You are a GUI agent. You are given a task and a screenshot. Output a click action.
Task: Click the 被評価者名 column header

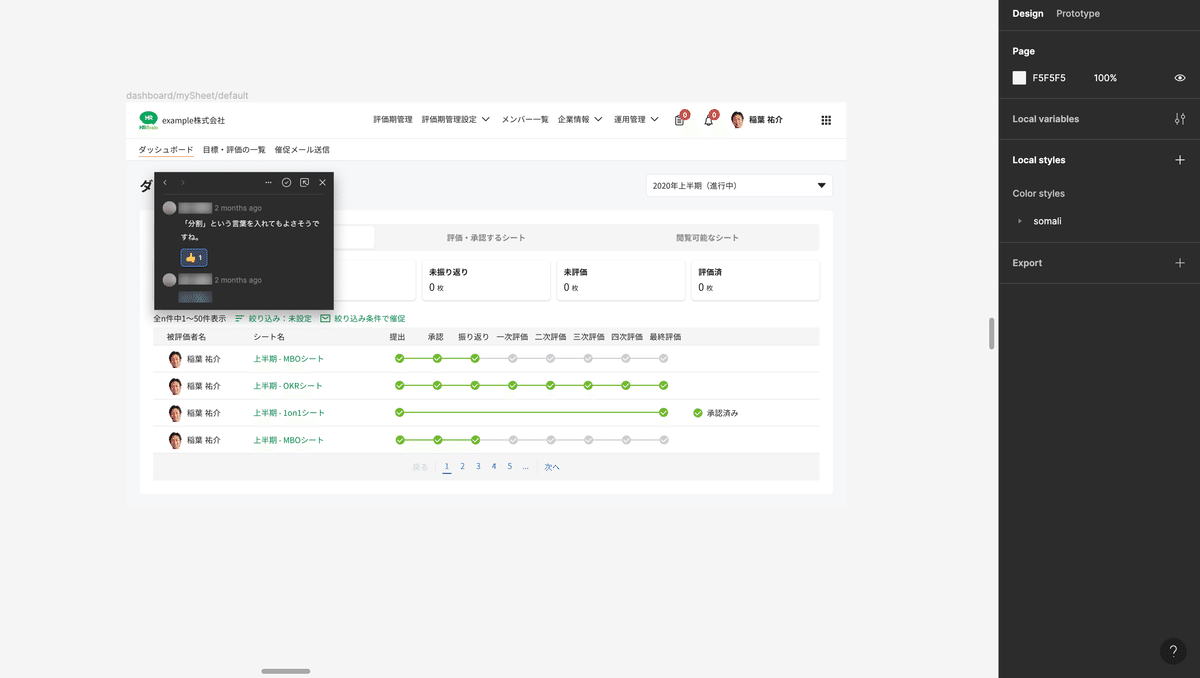(186, 337)
